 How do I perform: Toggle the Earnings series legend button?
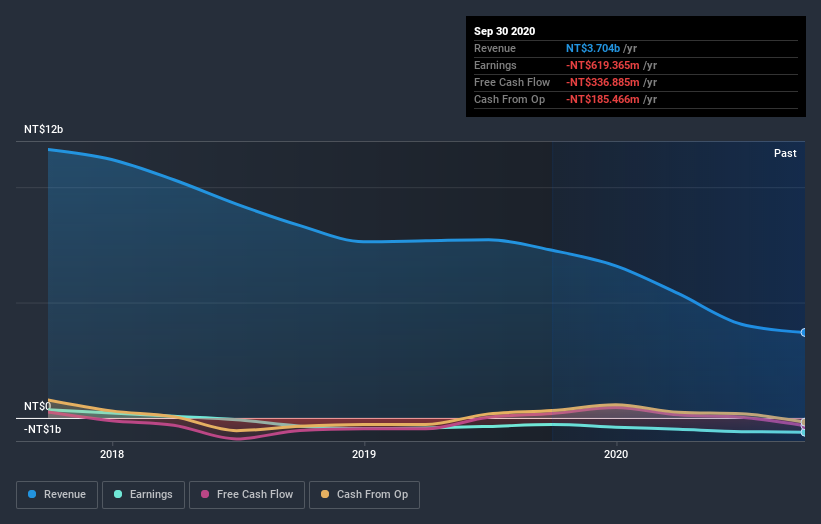[143, 495]
